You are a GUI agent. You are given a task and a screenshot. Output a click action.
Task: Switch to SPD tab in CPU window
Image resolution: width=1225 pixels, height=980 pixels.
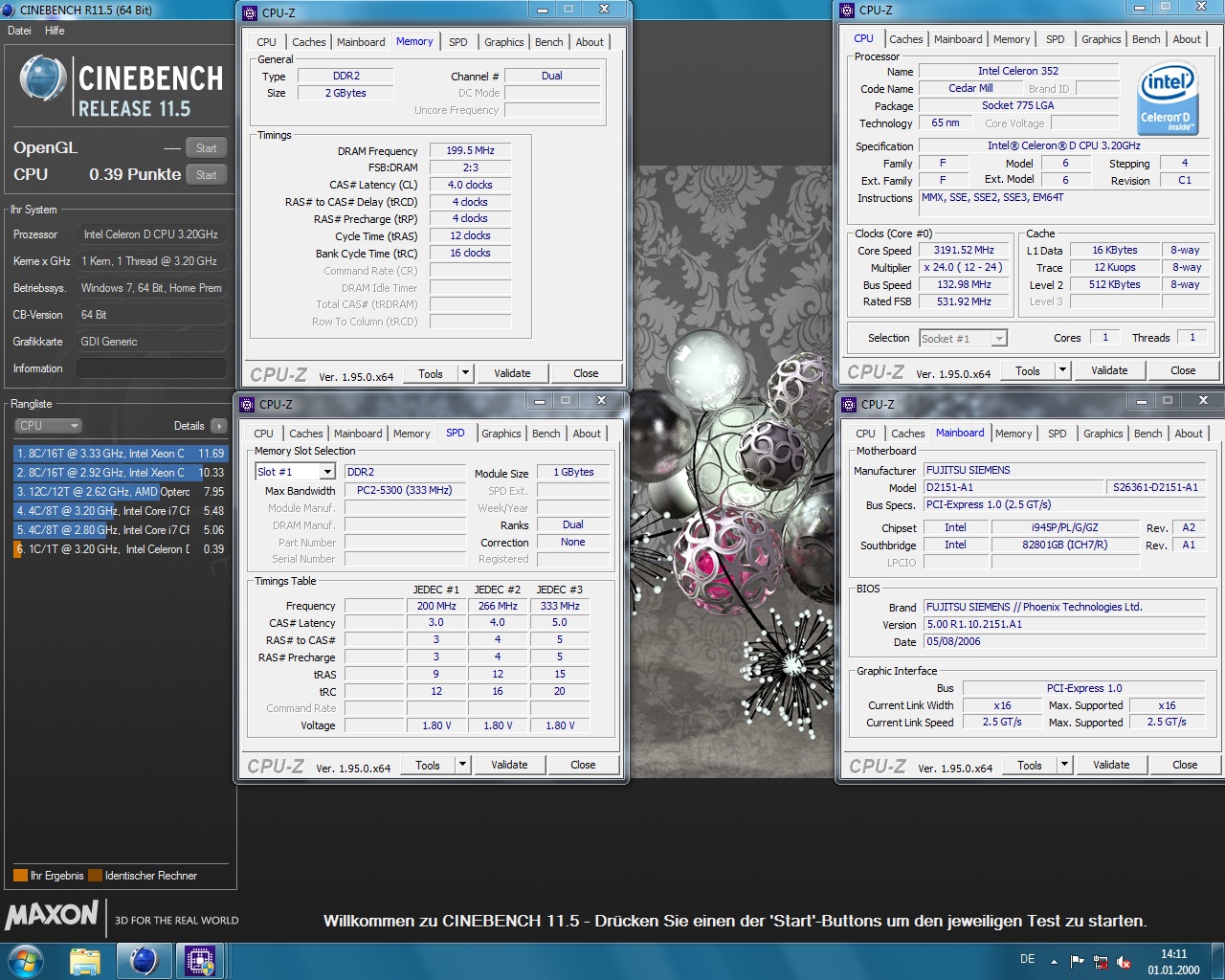pos(1055,39)
